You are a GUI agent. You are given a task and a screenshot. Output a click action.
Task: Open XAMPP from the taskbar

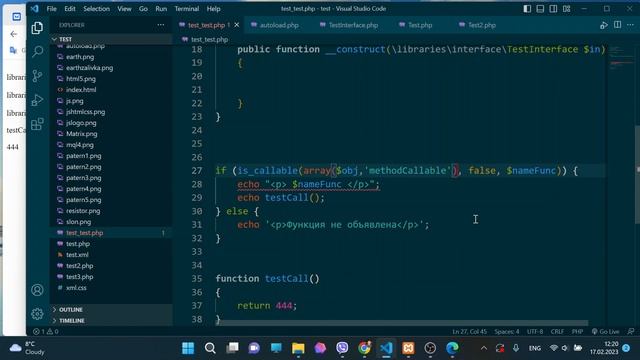coord(408,348)
